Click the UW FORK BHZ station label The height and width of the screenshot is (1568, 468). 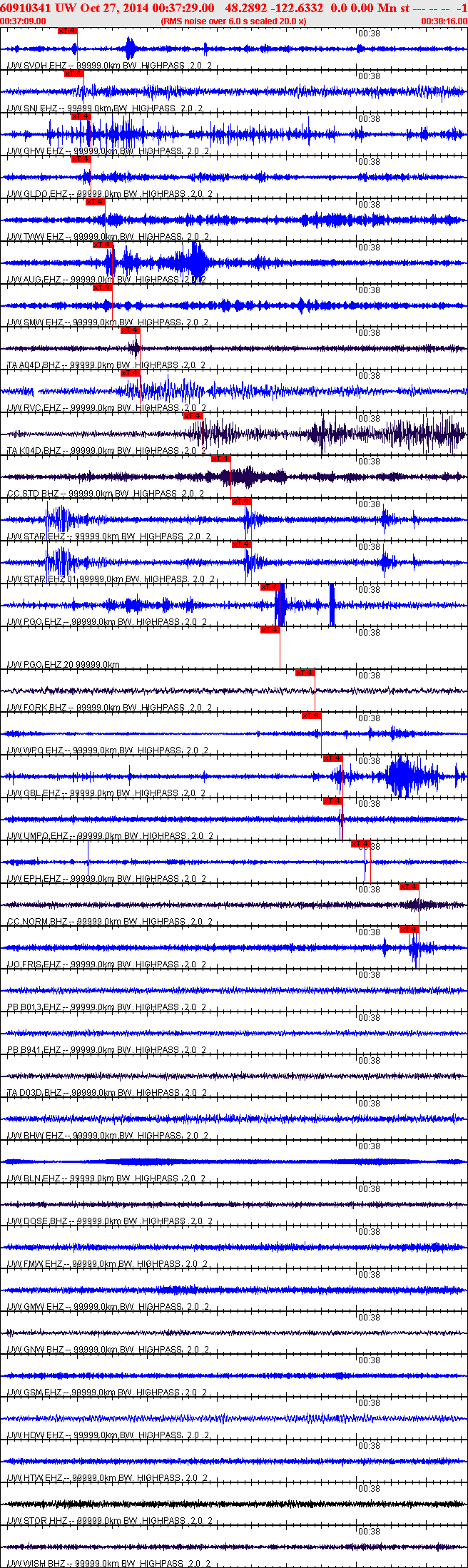[109, 708]
